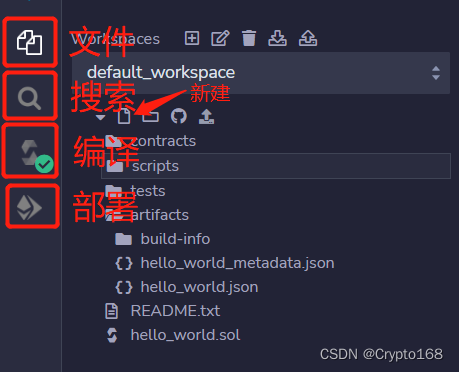The height and width of the screenshot is (372, 459).
Task: Expand the scripts folder
Action: tap(276, 166)
